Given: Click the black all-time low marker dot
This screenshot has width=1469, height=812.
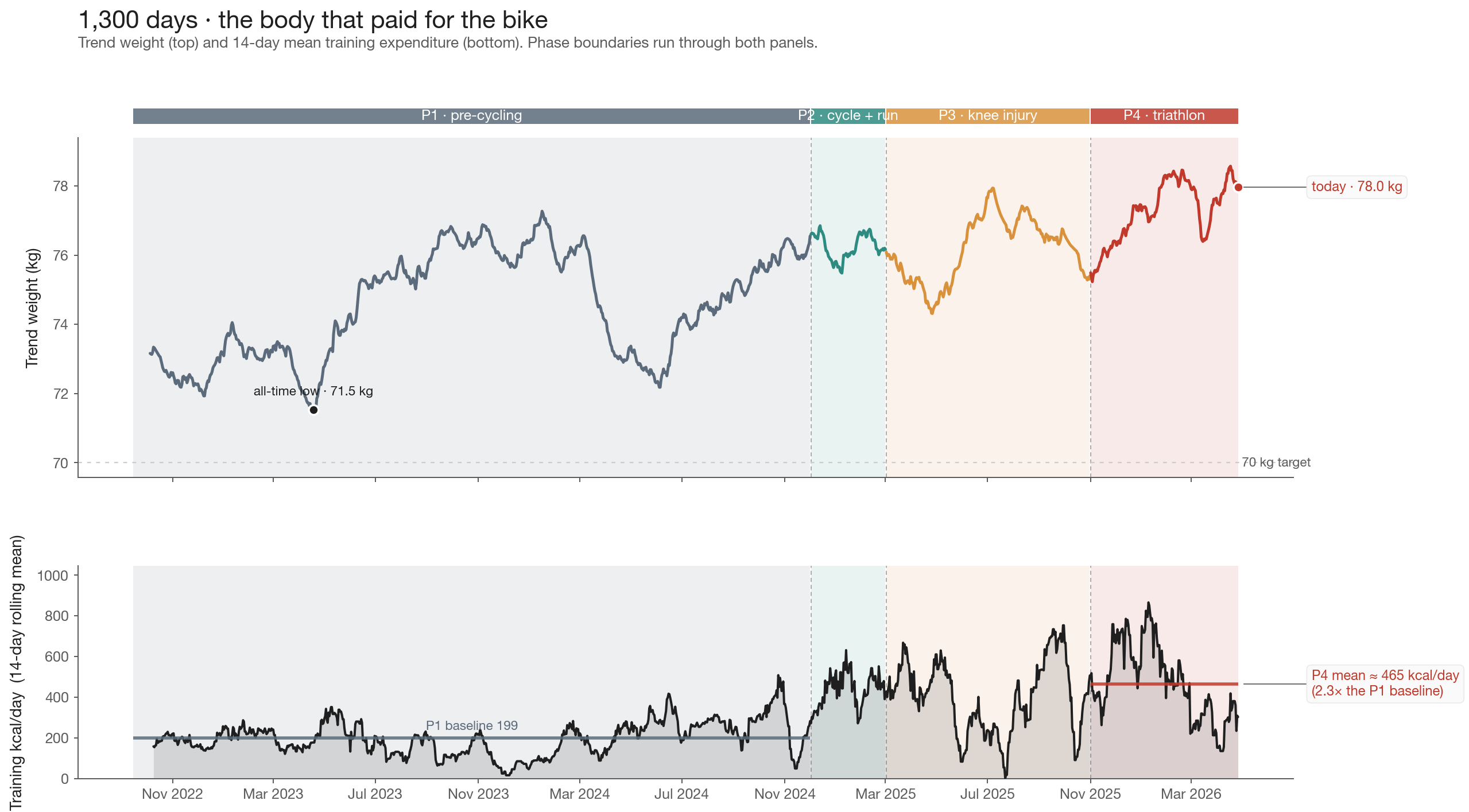Looking at the screenshot, I should (313, 410).
